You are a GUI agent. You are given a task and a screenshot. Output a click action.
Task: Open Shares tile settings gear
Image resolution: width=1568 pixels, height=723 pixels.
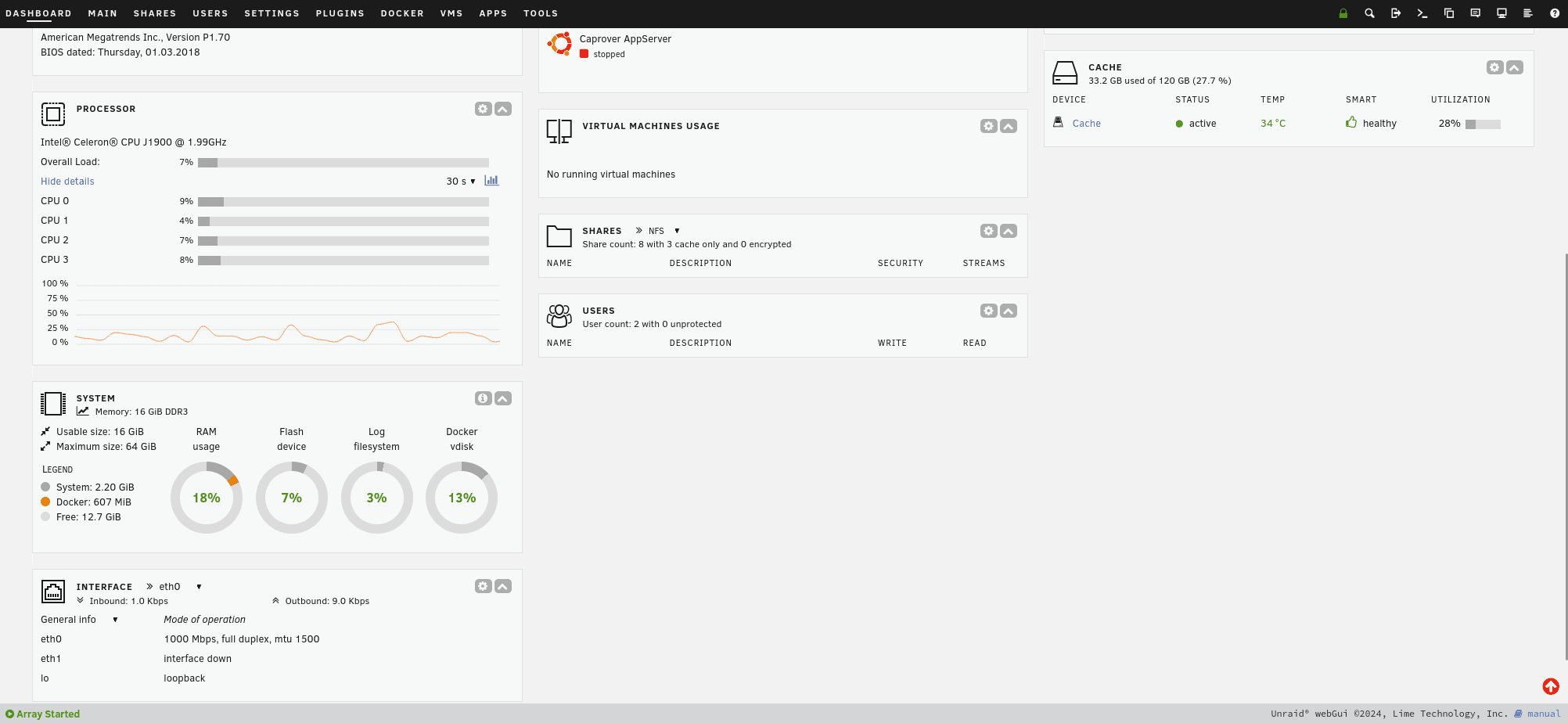coord(988,231)
